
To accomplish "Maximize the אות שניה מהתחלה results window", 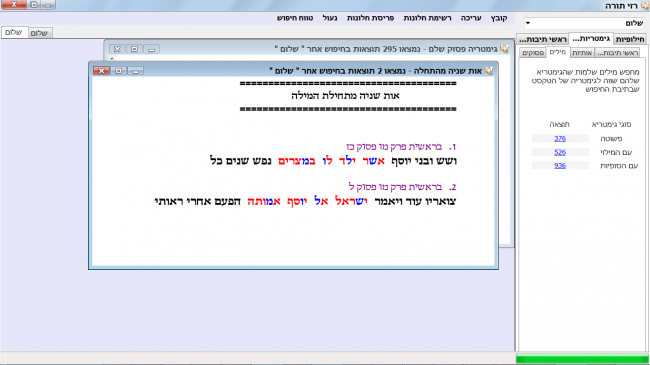I will coord(119,71).
